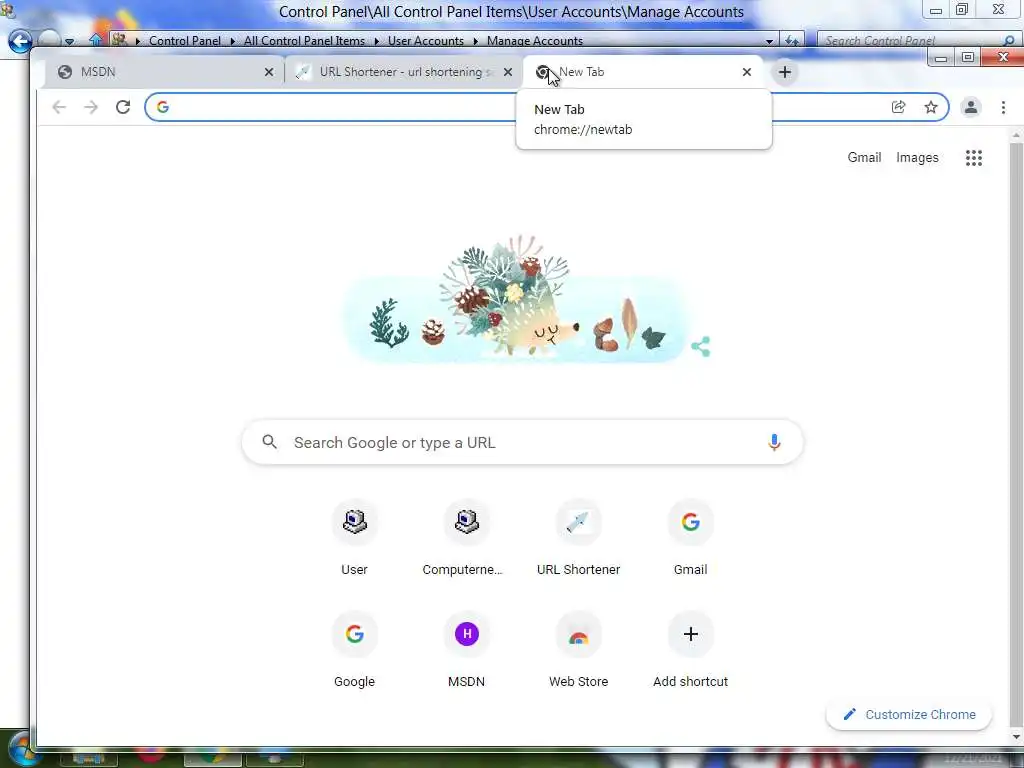Open the Google shortcut tile
Image resolution: width=1024 pixels, height=768 pixels.
(355, 650)
